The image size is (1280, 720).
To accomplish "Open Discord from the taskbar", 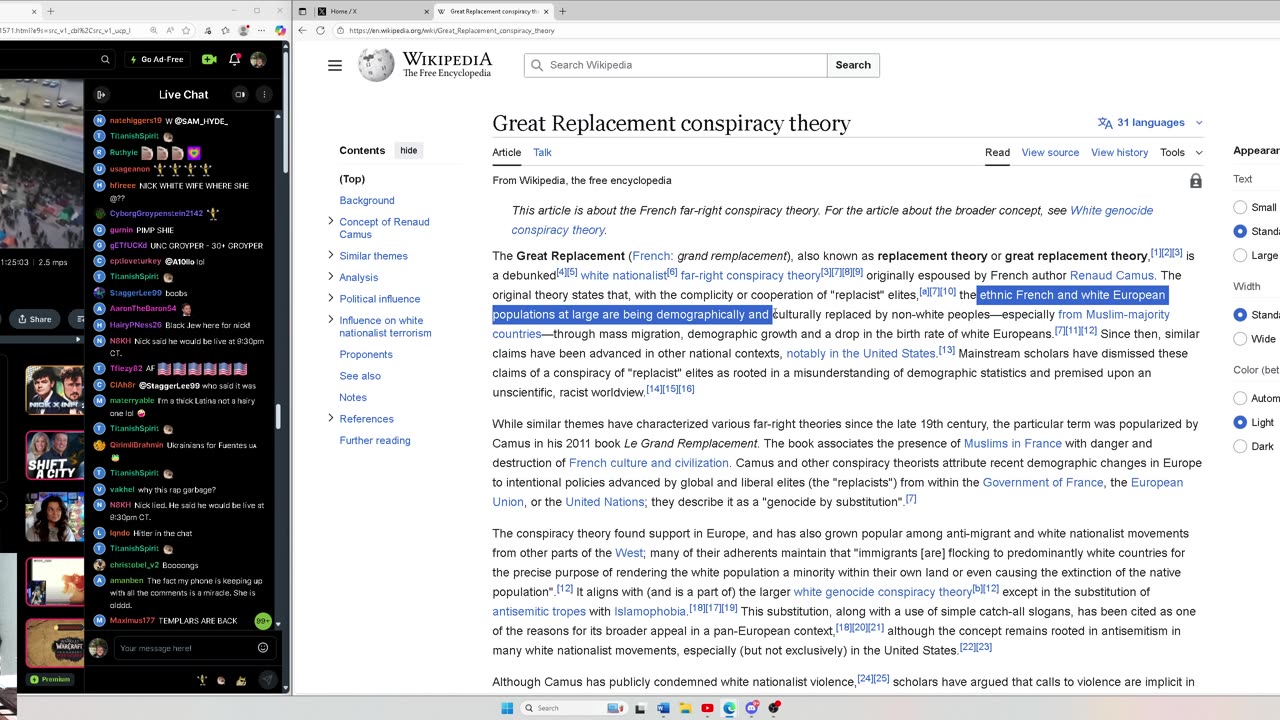I will coord(752,708).
